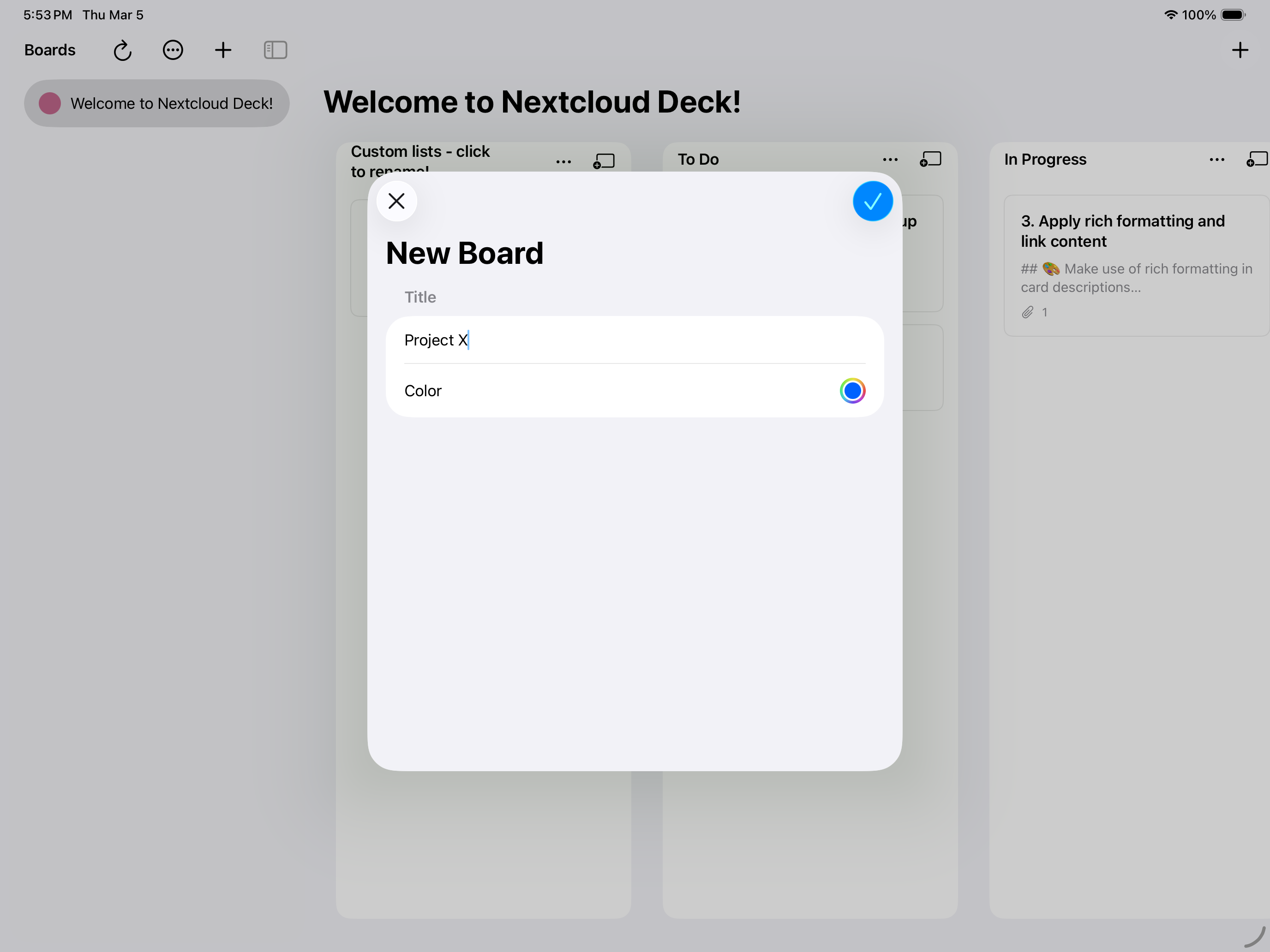This screenshot has height=952, width=1270.
Task: Open the circled ellipsis options menu
Action: pyautogui.click(x=173, y=50)
